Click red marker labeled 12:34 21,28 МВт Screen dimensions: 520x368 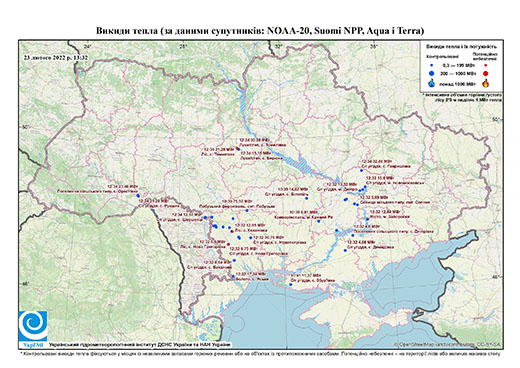click(237, 149)
